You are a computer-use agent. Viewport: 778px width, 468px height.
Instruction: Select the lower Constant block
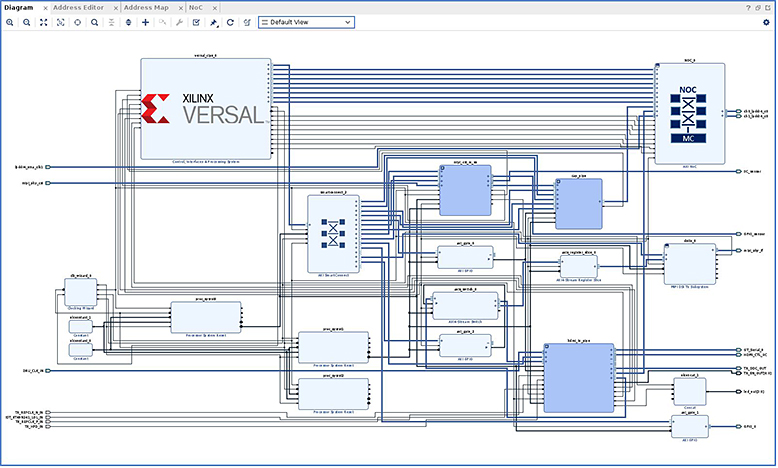80,350
